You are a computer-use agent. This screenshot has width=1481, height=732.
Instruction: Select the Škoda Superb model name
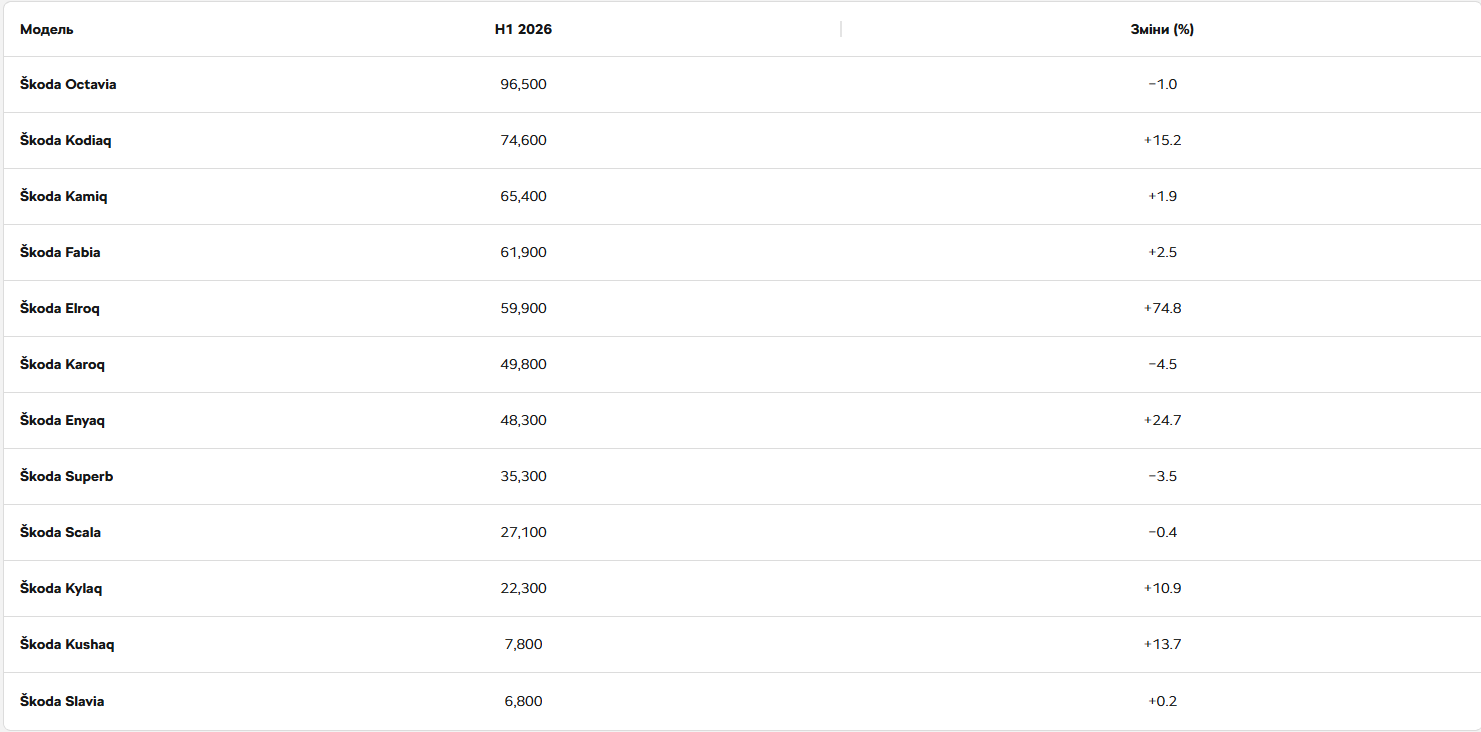click(67, 476)
